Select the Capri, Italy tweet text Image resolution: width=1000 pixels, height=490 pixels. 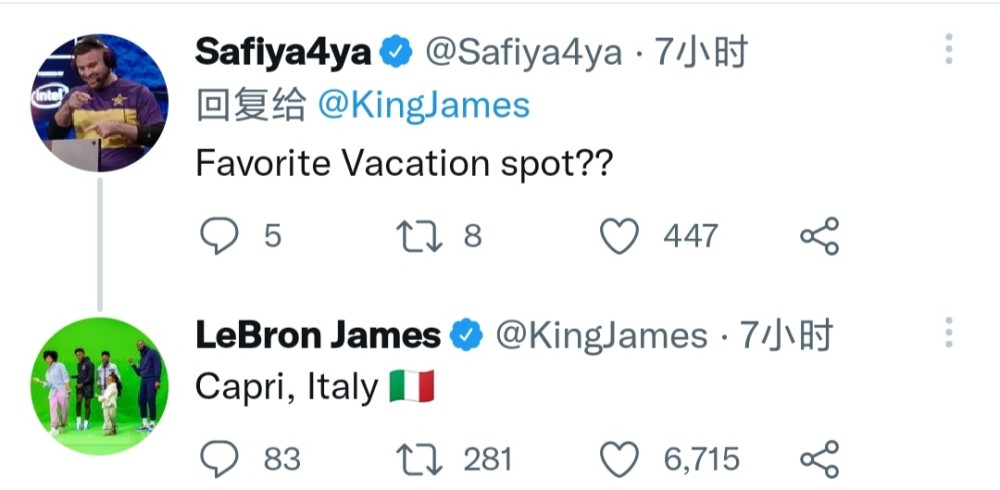(314, 387)
